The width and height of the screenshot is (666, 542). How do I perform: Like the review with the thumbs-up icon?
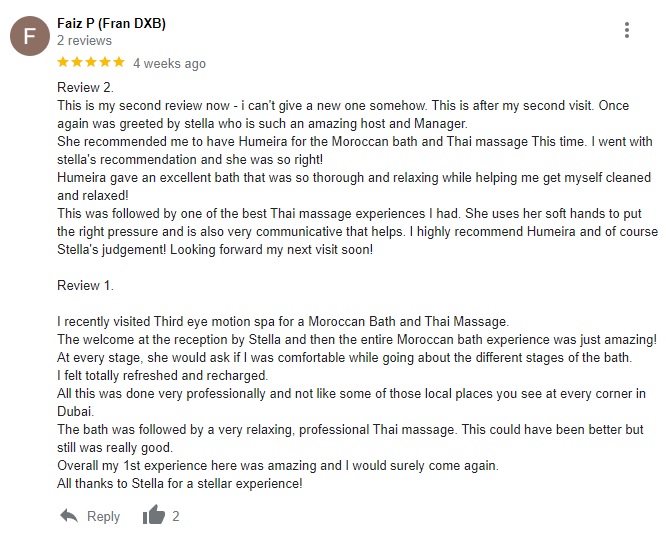(x=153, y=516)
